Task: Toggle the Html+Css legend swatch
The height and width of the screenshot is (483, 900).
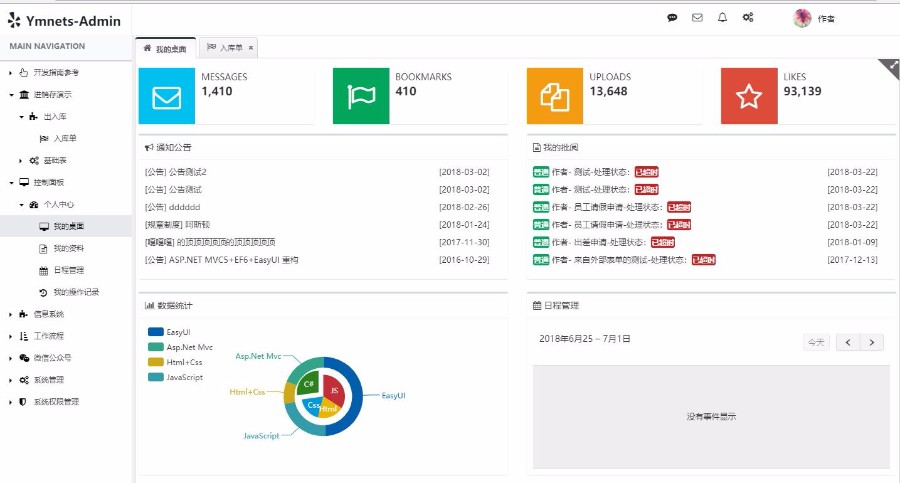Action: tap(156, 362)
